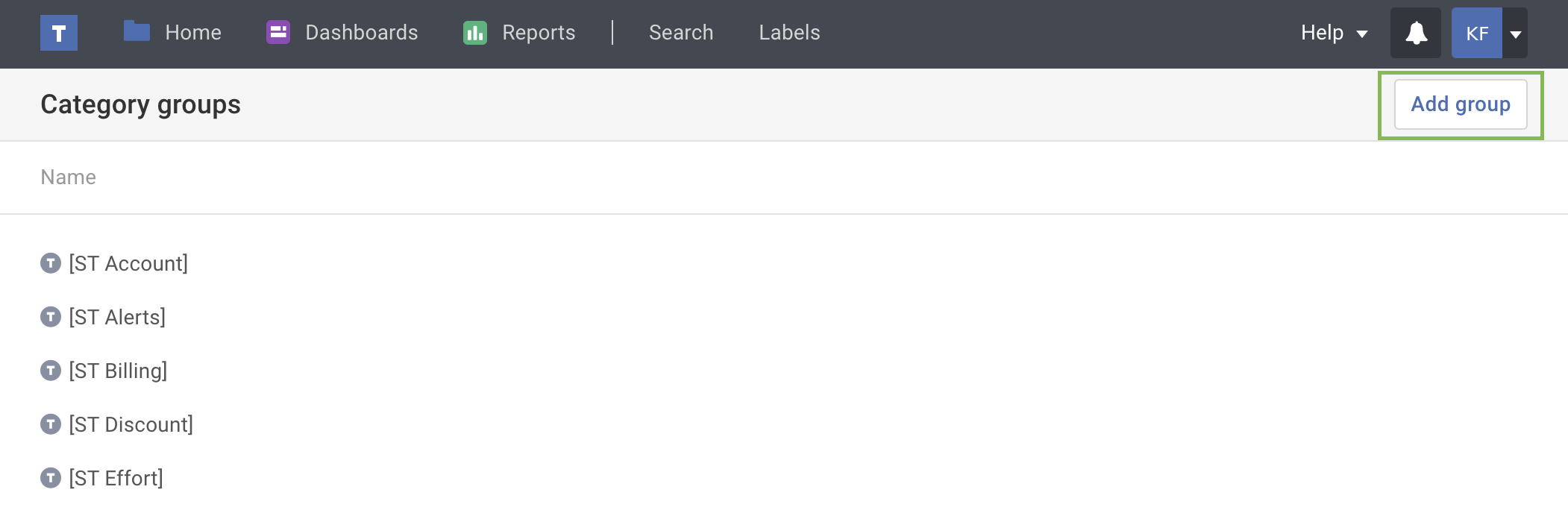Go to Labels in the navigation bar

789,33
